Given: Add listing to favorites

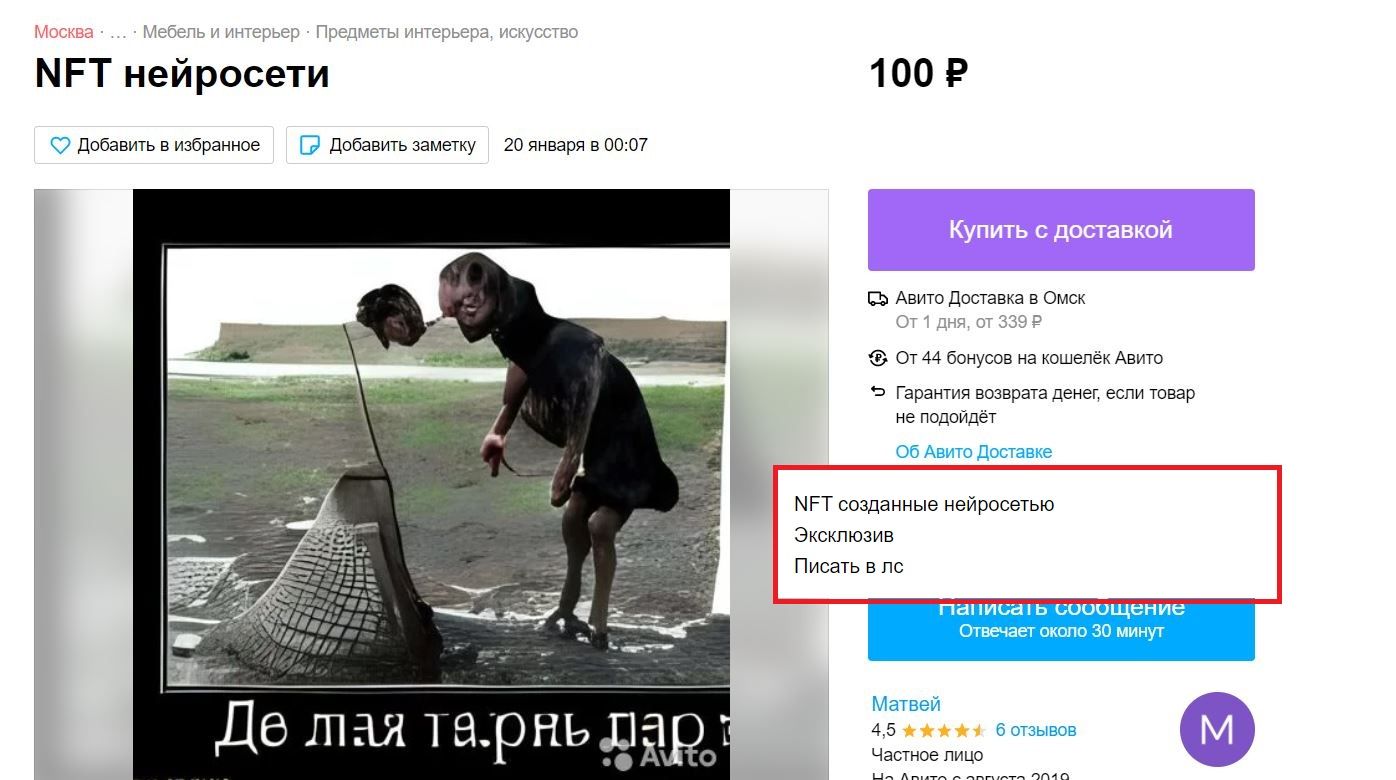Looking at the screenshot, I should [154, 145].
